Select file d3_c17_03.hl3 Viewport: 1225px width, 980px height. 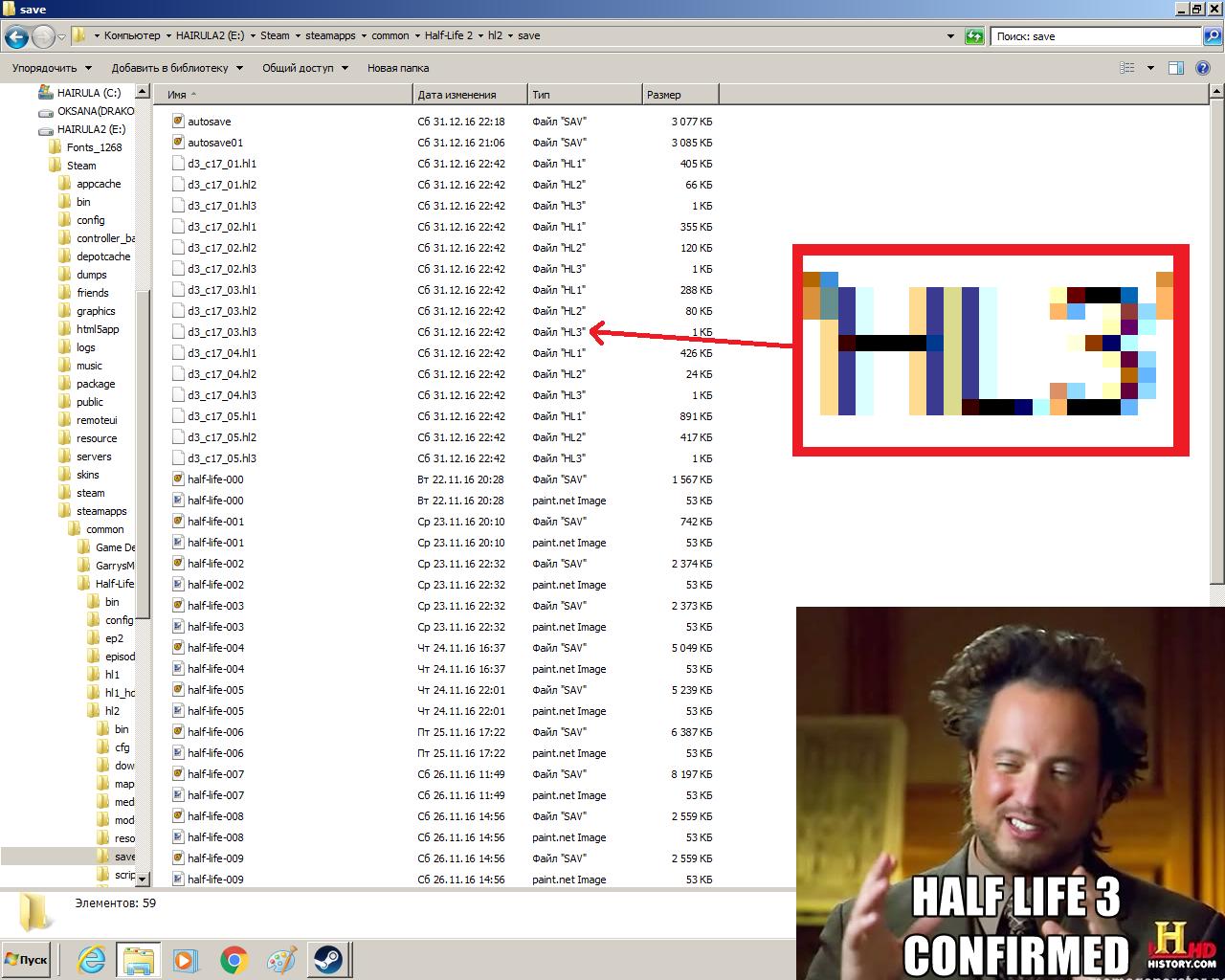(x=222, y=332)
